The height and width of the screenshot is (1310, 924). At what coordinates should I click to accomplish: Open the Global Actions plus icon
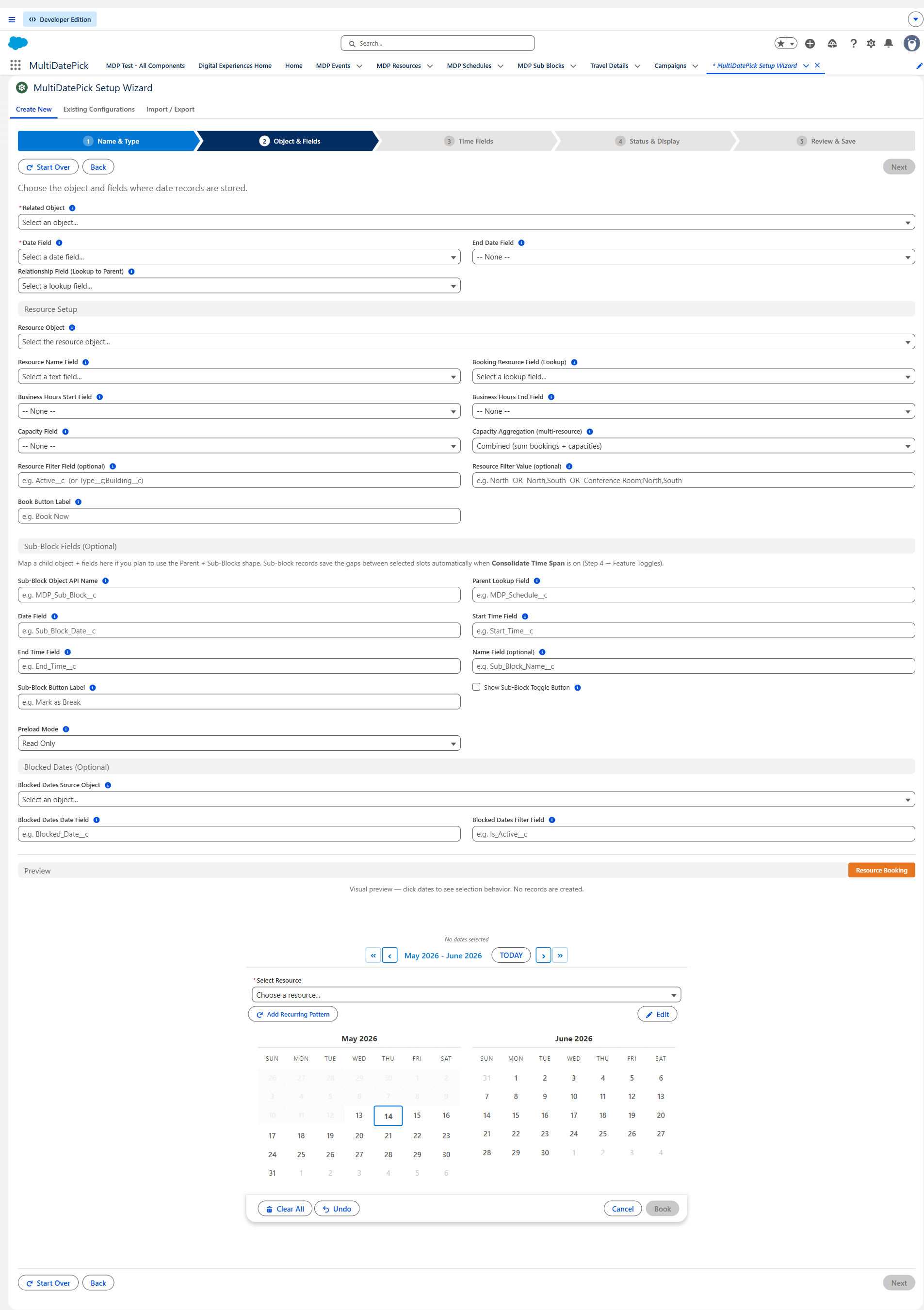pos(810,43)
